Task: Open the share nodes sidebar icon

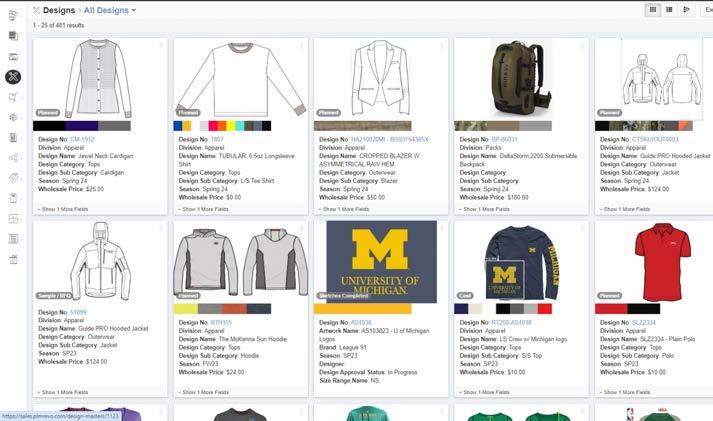Action: 13,158
